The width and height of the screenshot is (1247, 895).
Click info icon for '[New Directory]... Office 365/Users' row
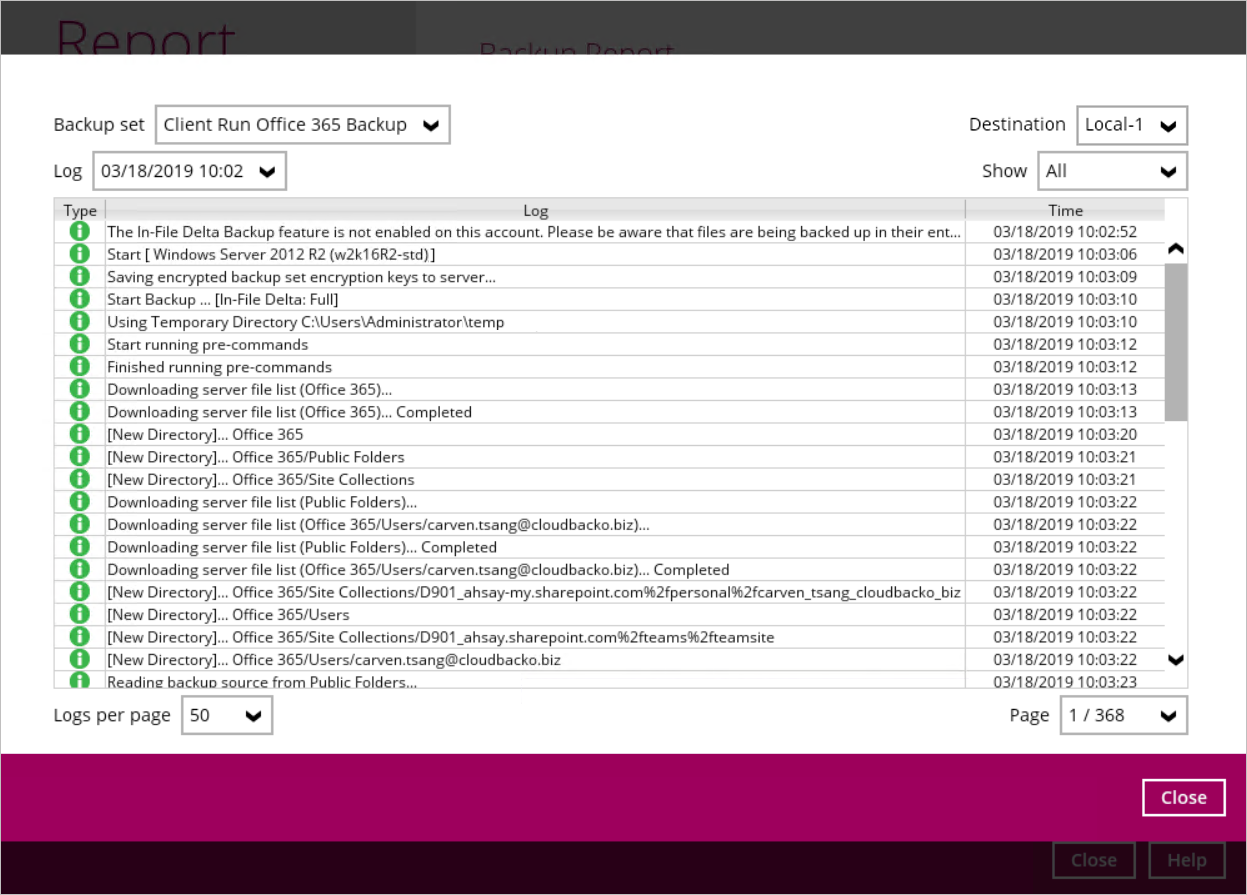79,614
